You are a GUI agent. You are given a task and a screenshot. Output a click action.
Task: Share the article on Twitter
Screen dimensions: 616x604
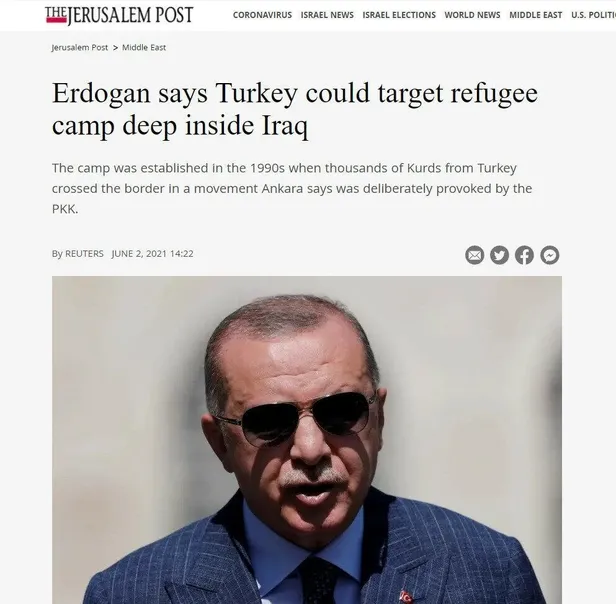(x=499, y=255)
